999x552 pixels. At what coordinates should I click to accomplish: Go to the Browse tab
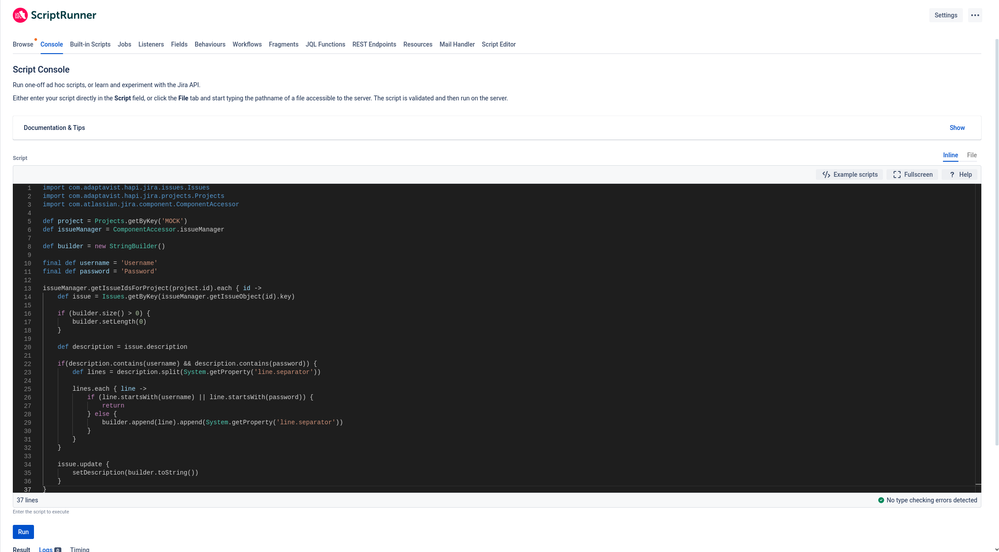(23, 45)
